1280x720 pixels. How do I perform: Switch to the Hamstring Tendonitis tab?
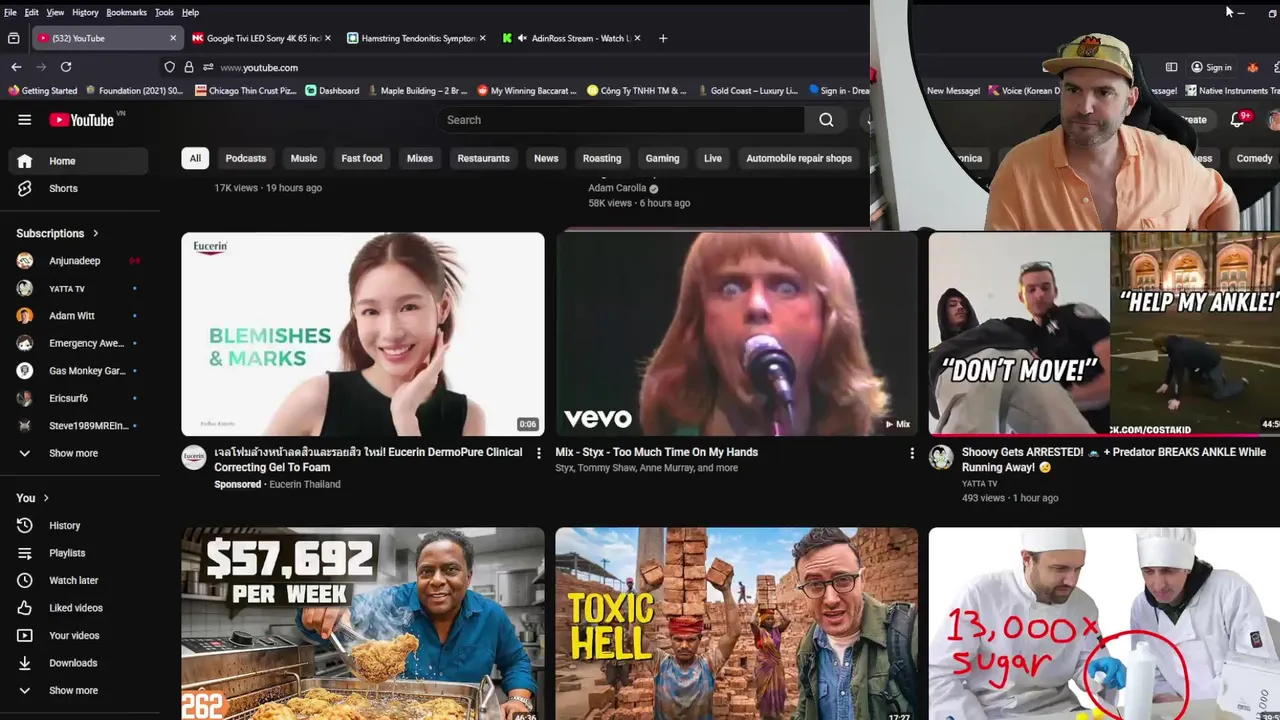pos(415,38)
